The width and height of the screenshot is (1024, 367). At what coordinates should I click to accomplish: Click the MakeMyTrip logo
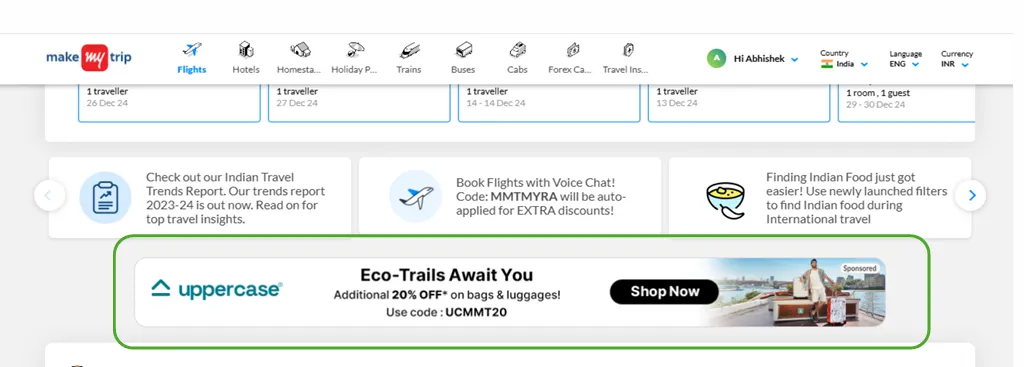coord(89,57)
